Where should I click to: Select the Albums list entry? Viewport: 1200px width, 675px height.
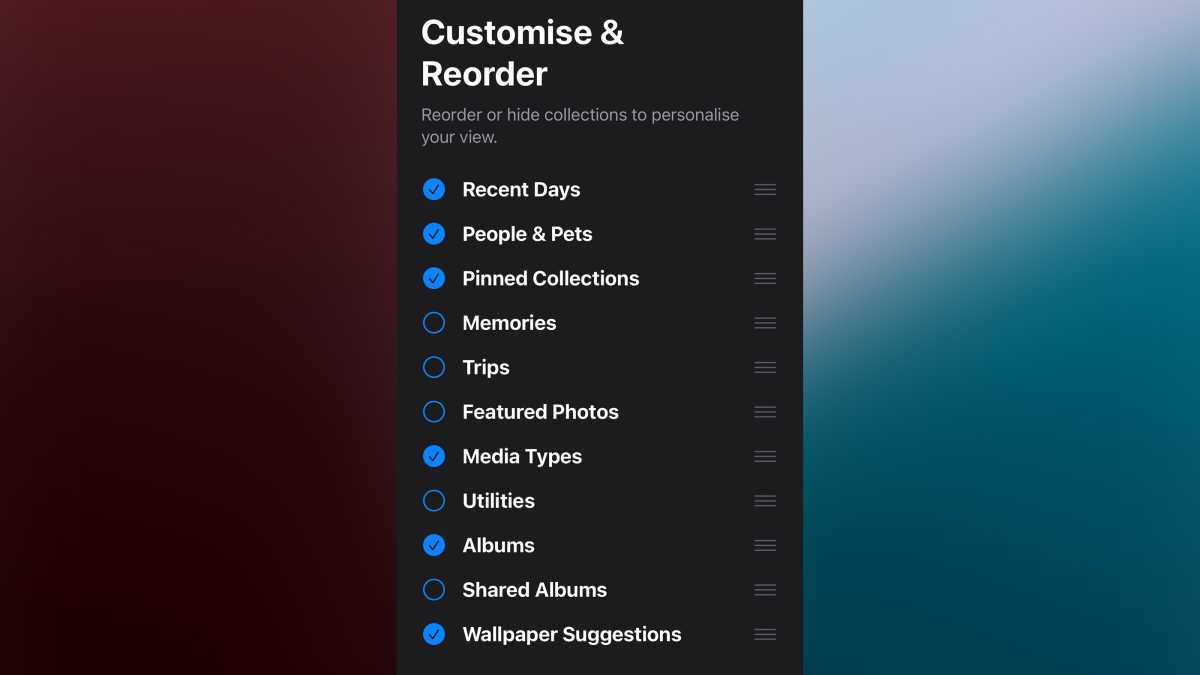click(x=498, y=545)
